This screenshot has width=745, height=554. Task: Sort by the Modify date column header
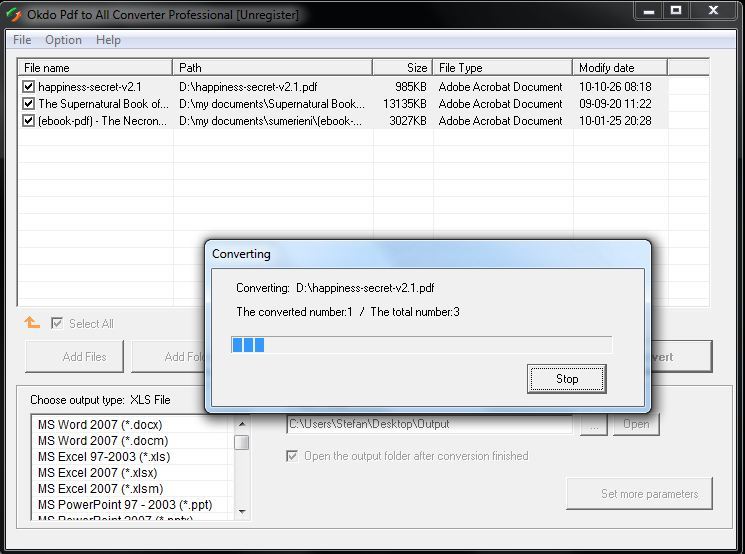[620, 67]
